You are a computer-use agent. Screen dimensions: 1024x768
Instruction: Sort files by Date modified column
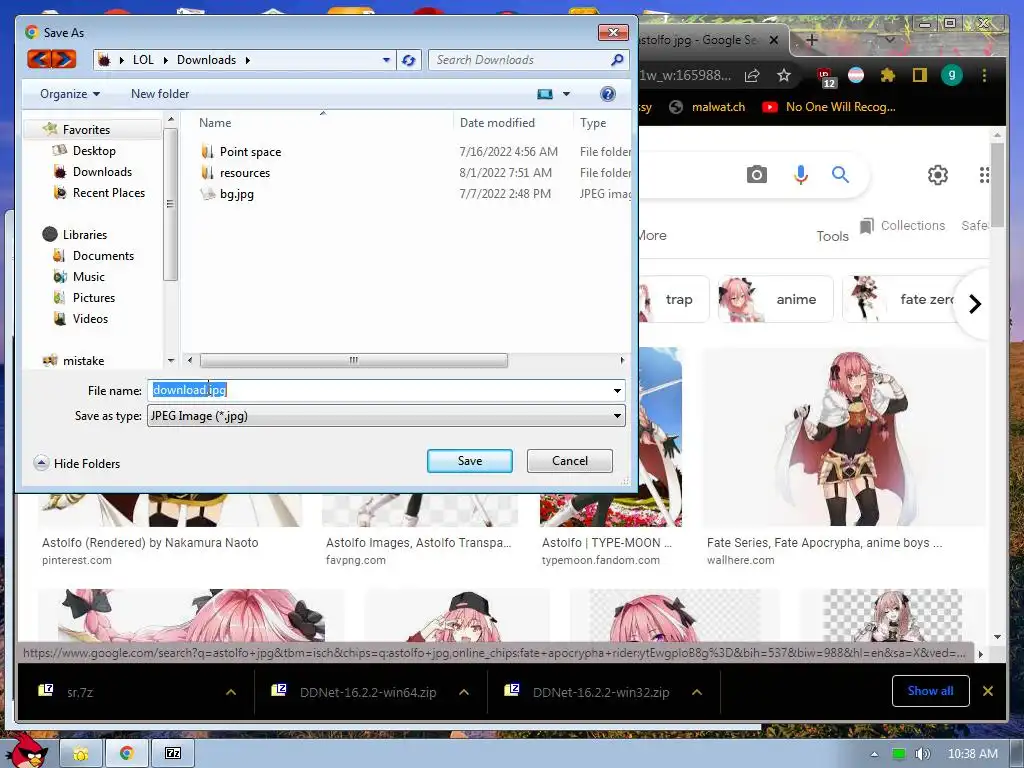pyautogui.click(x=497, y=123)
